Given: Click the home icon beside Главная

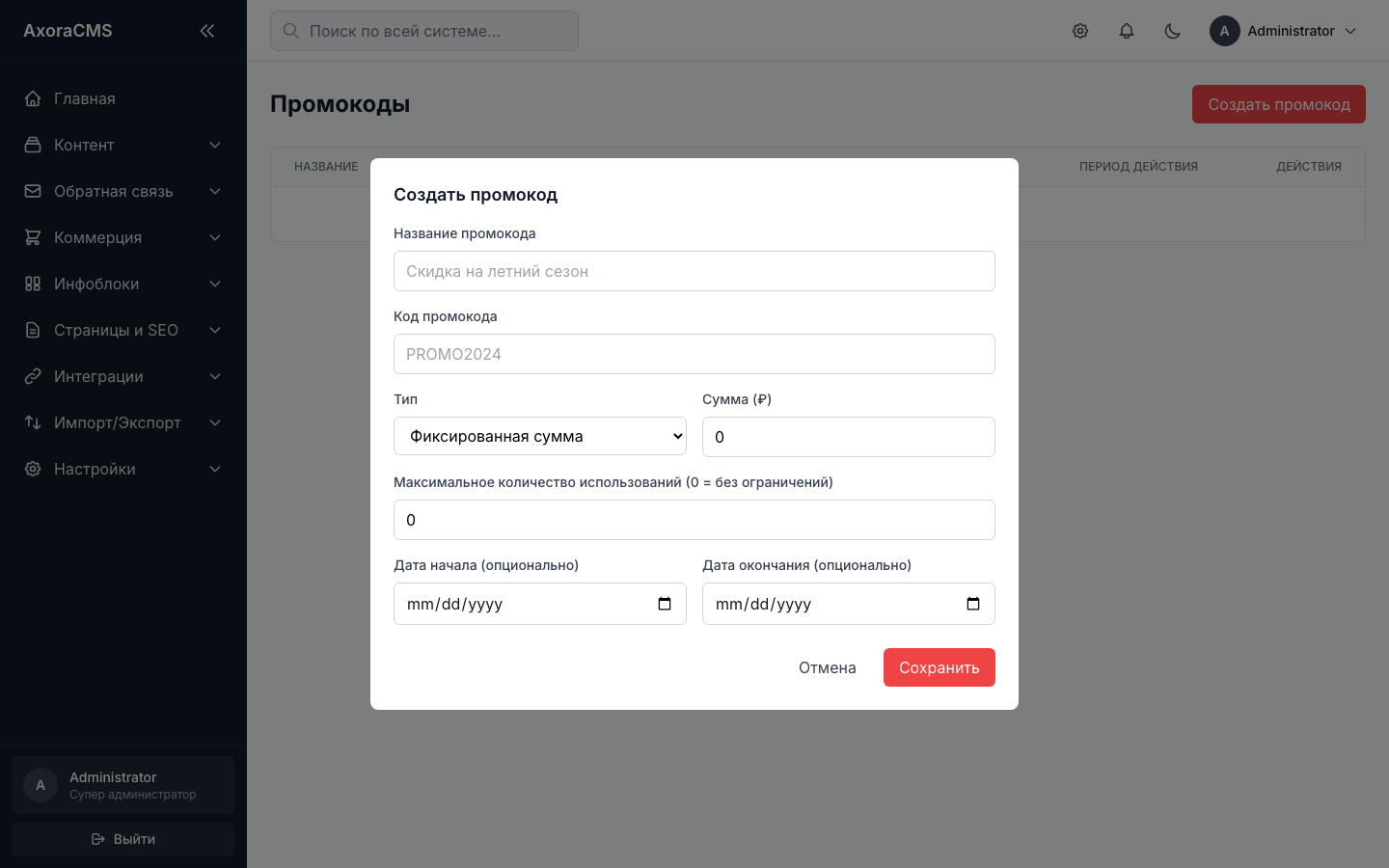Looking at the screenshot, I should click(33, 98).
